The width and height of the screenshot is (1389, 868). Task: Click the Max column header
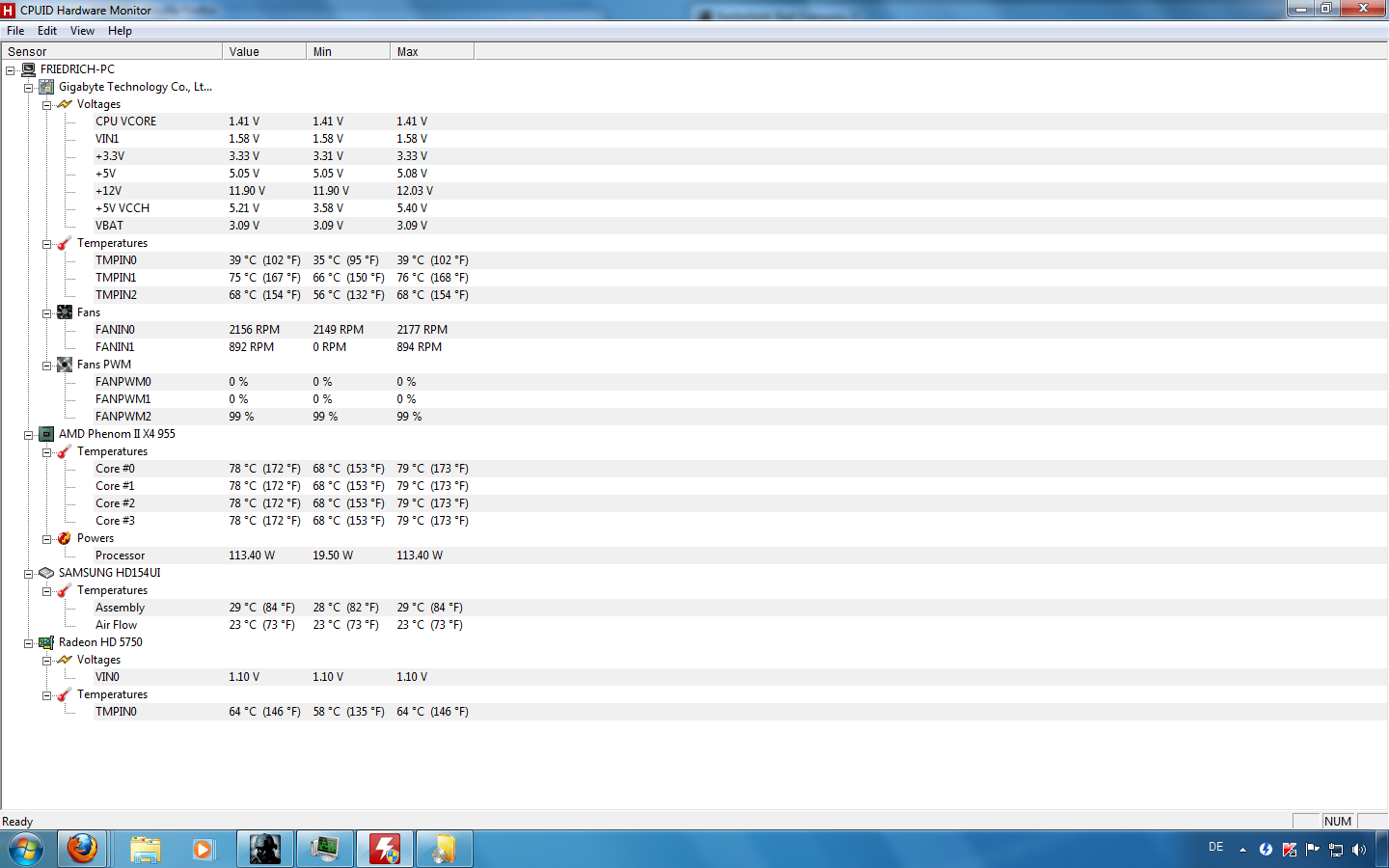(432, 52)
